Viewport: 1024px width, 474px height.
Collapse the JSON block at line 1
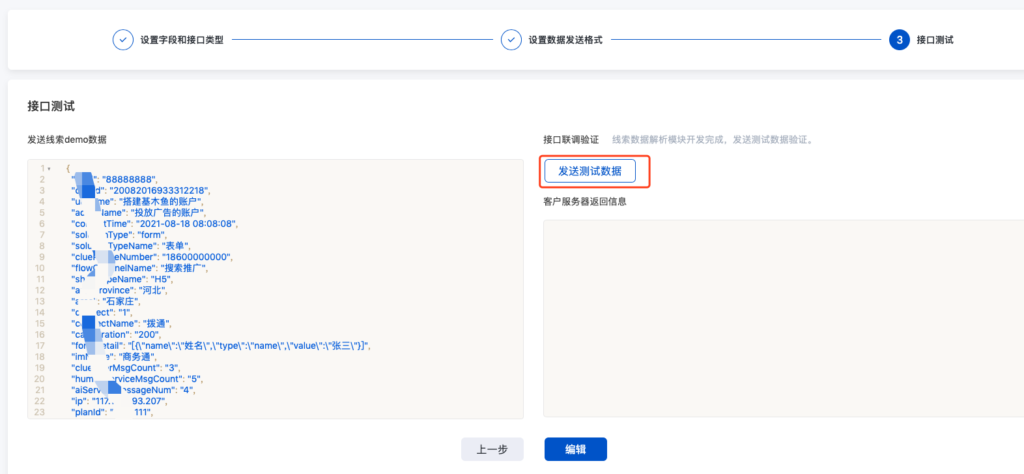(x=50, y=168)
